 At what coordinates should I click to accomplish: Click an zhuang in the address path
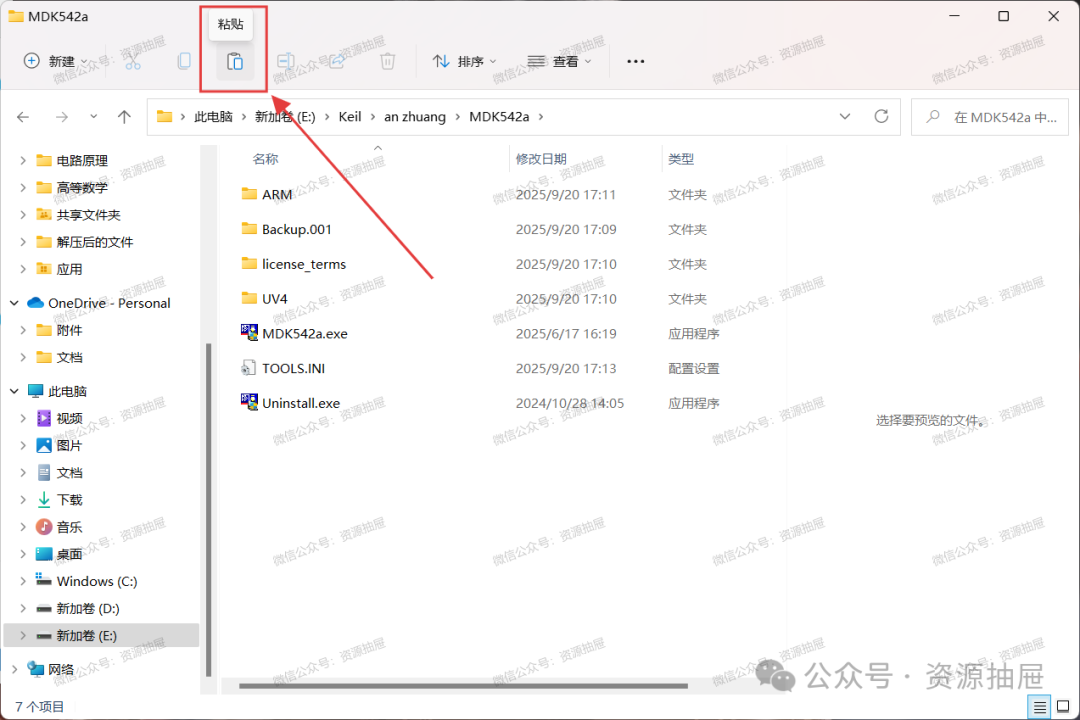click(x=415, y=117)
